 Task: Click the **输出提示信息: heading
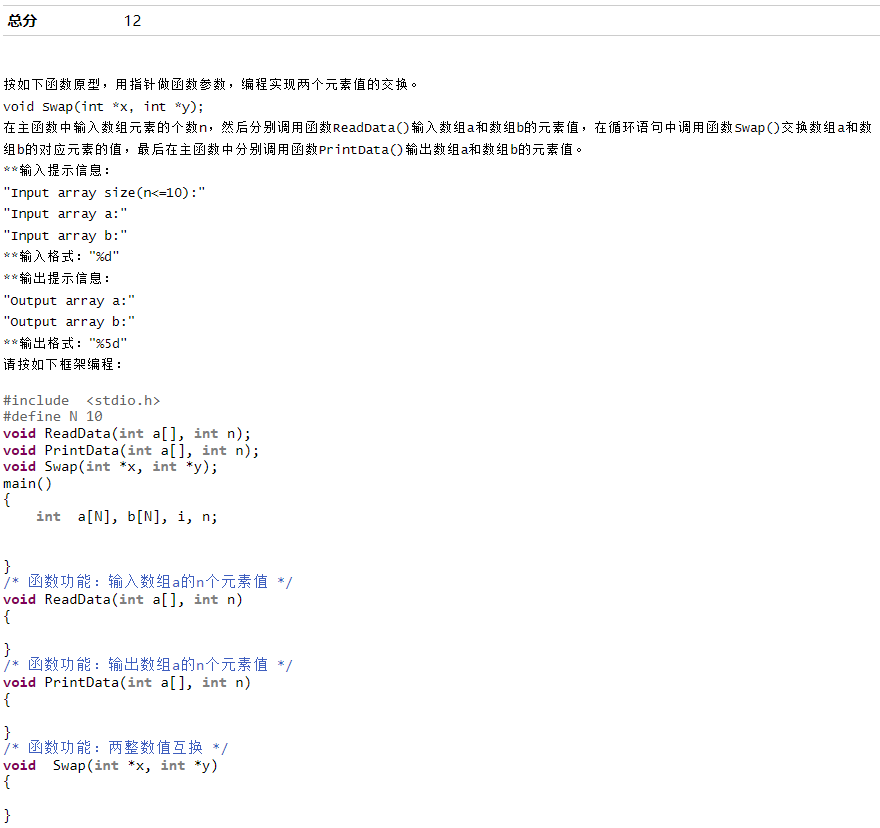(x=57, y=278)
